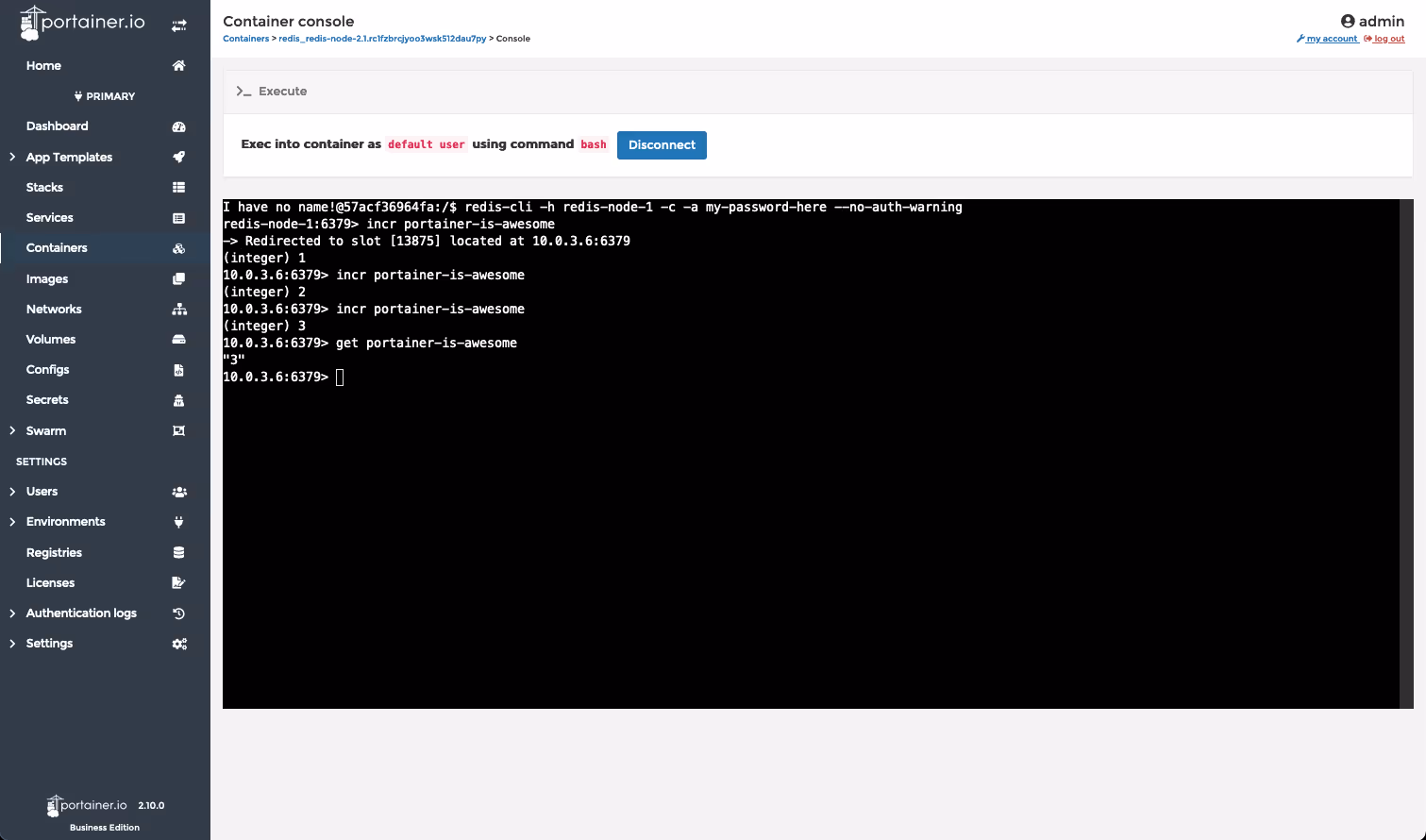The width and height of the screenshot is (1426, 840).
Task: Click the Home house icon
Action: click(178, 65)
